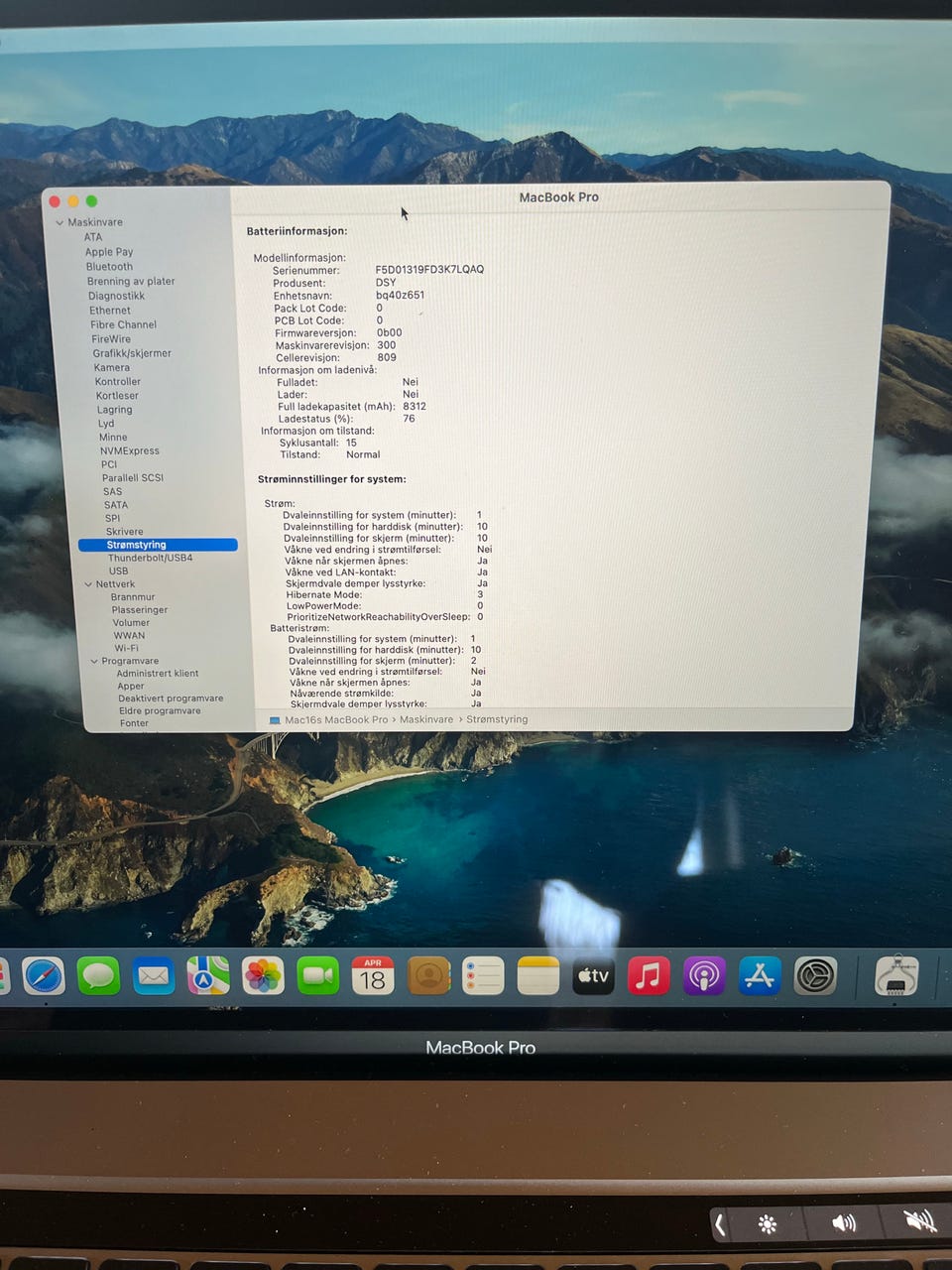This screenshot has height=1270, width=952.
Task: Open Safari from the Dock
Action: click(x=44, y=976)
